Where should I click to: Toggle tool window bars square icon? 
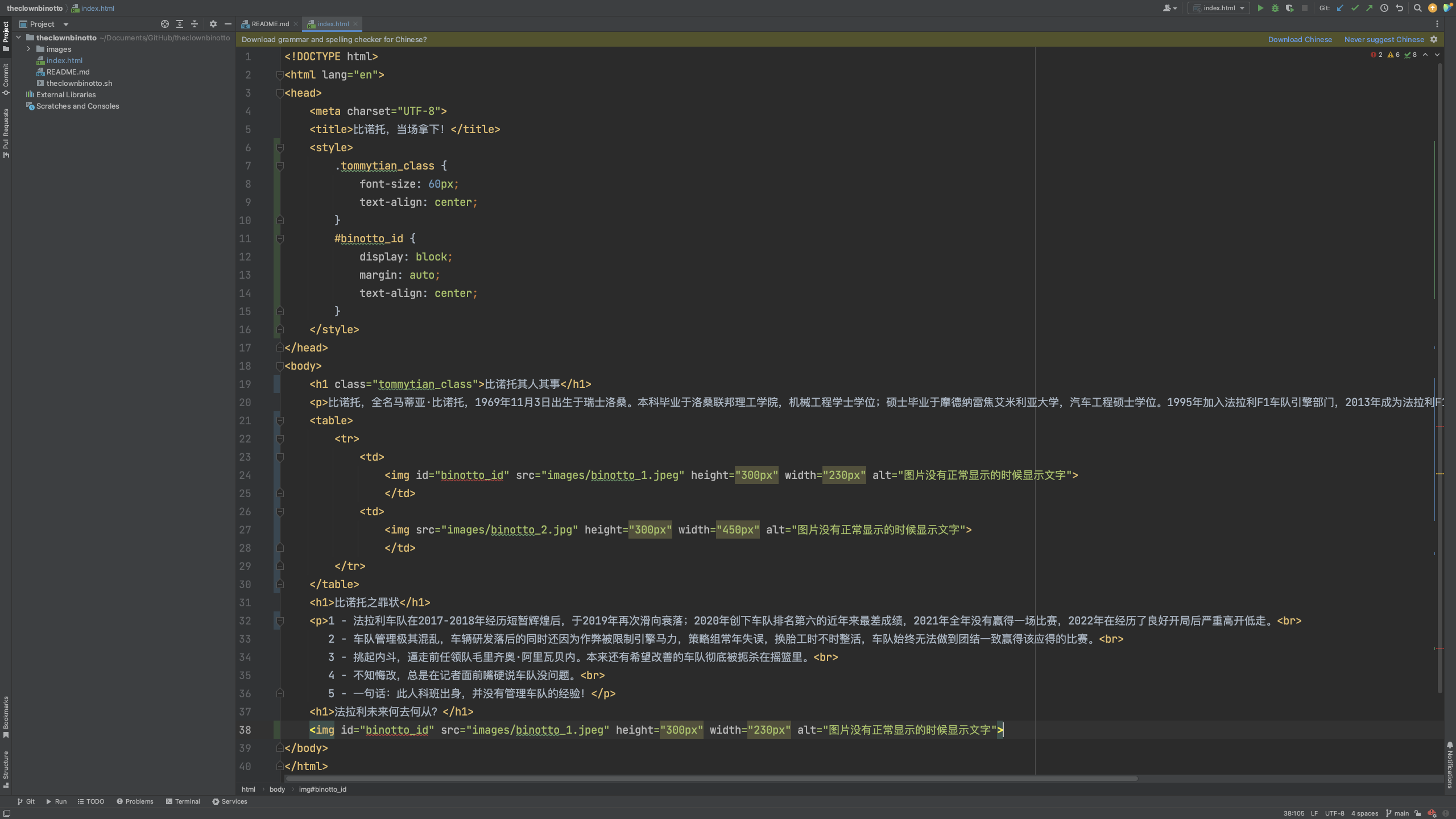[7, 813]
